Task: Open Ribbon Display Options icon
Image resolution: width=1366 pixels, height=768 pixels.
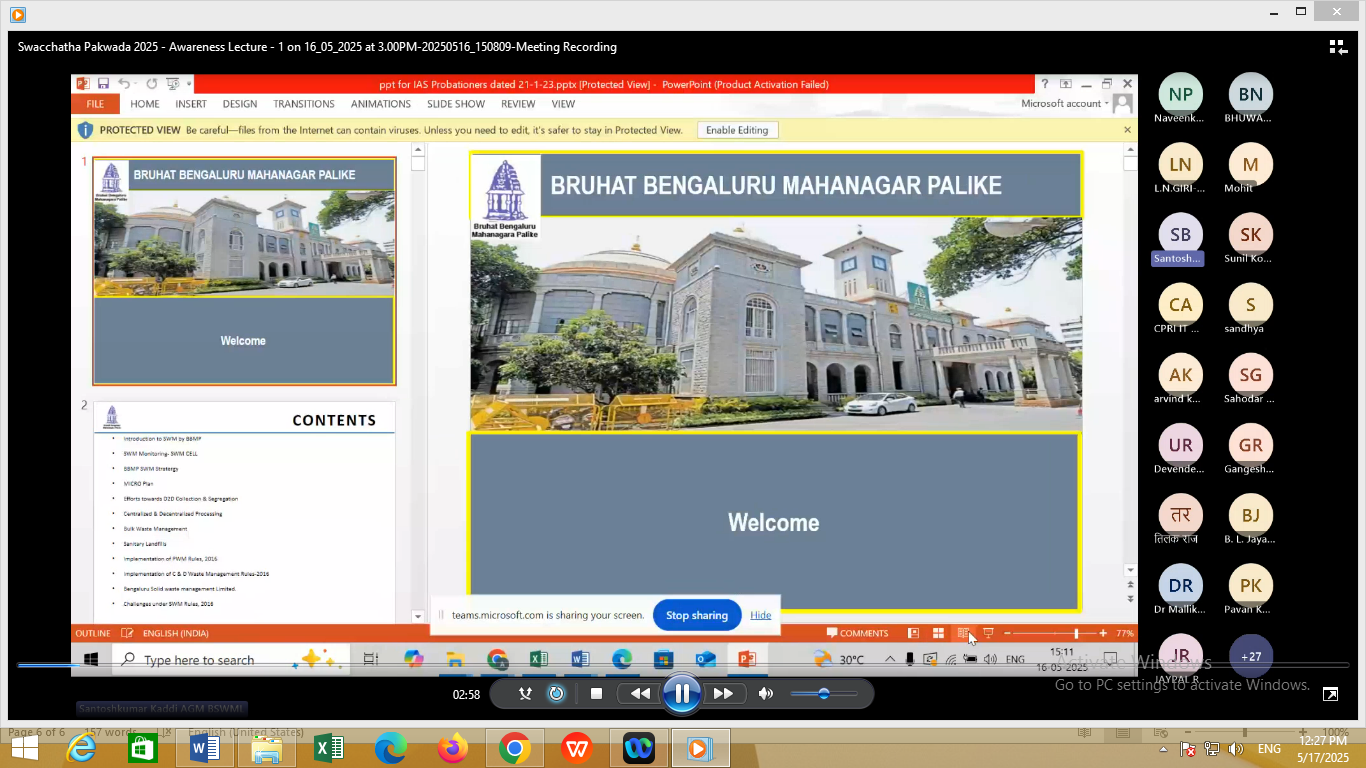Action: (1066, 84)
